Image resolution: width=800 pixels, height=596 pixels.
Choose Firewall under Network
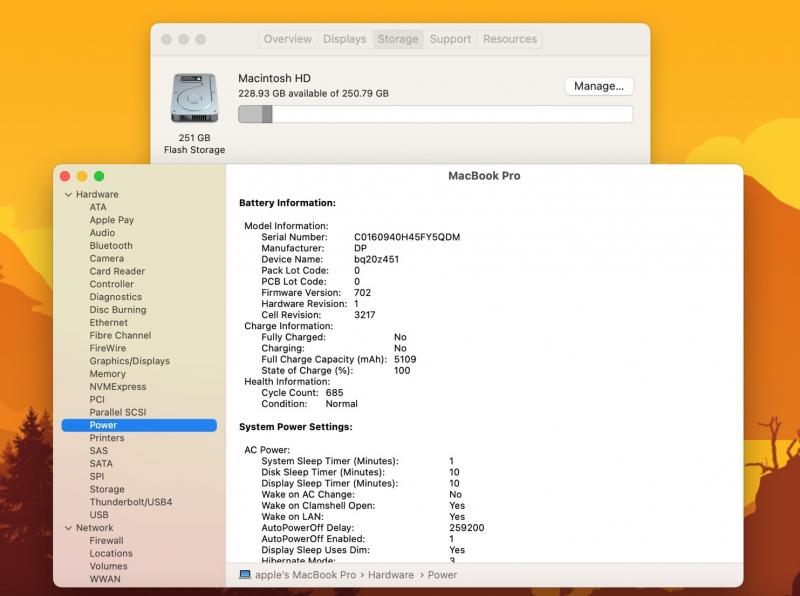[x=107, y=540]
